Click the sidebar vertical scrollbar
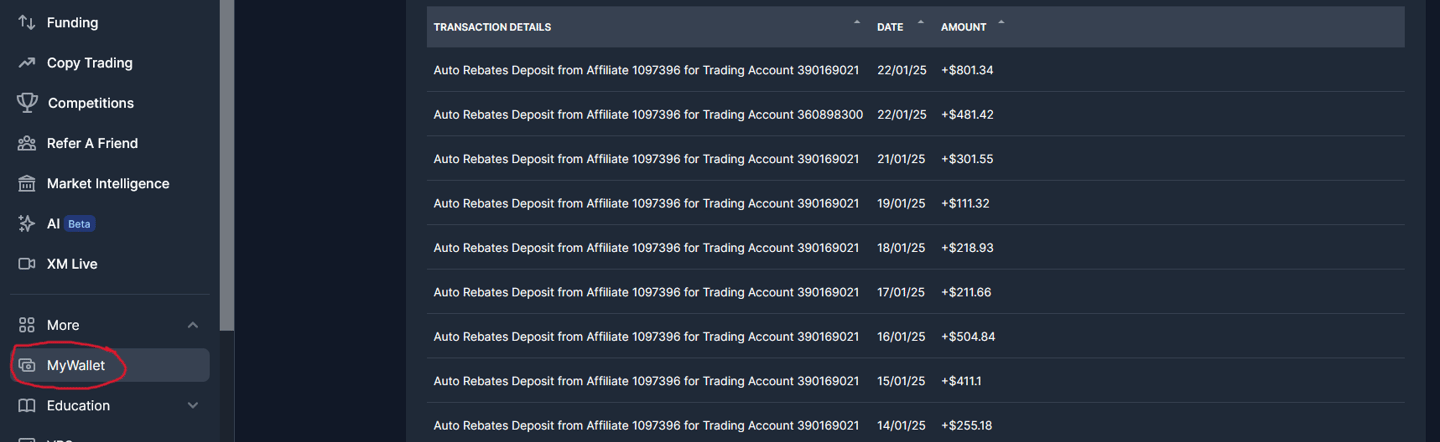The image size is (1440, 442). coord(227,165)
